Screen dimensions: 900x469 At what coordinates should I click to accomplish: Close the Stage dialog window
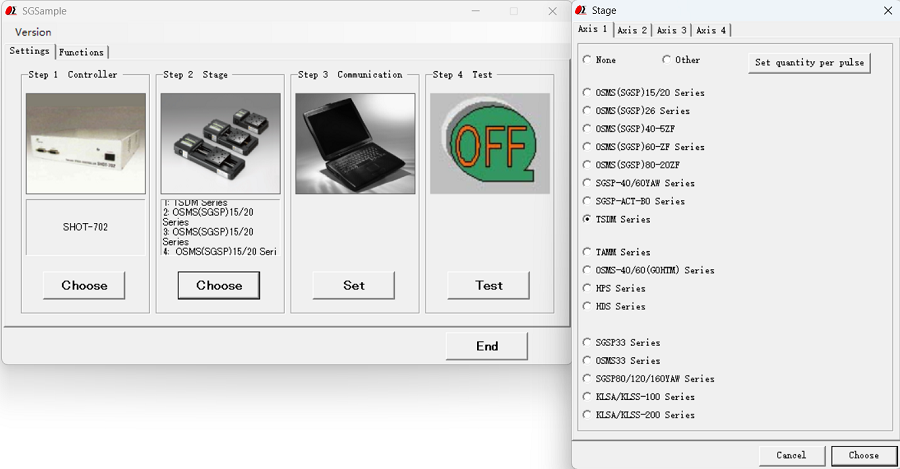coord(887,11)
